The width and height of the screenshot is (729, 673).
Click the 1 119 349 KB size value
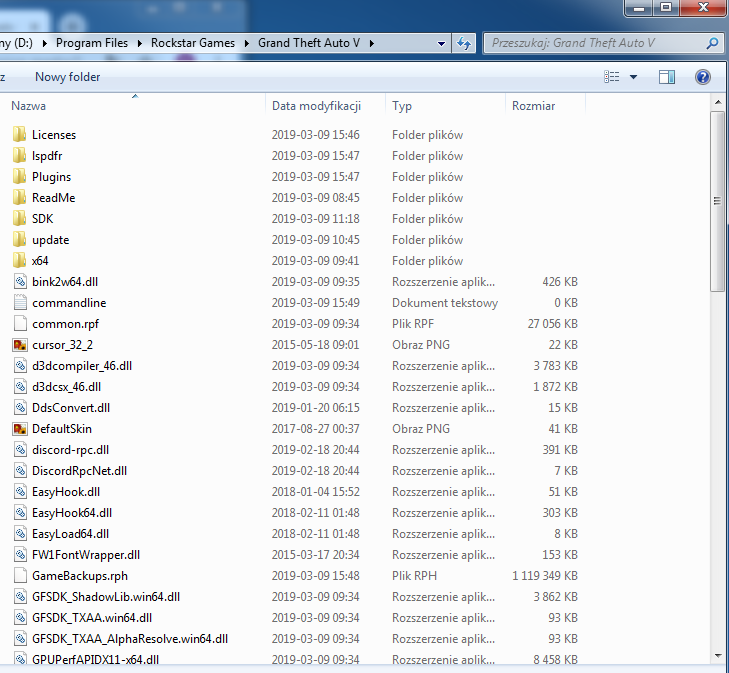tap(544, 575)
